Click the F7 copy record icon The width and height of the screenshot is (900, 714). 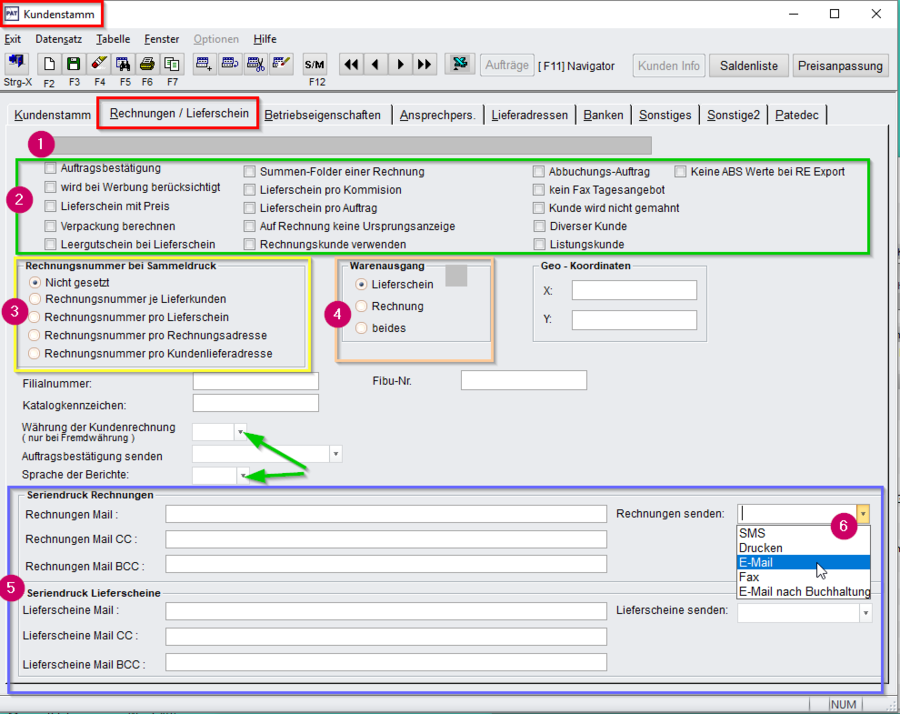pos(172,64)
